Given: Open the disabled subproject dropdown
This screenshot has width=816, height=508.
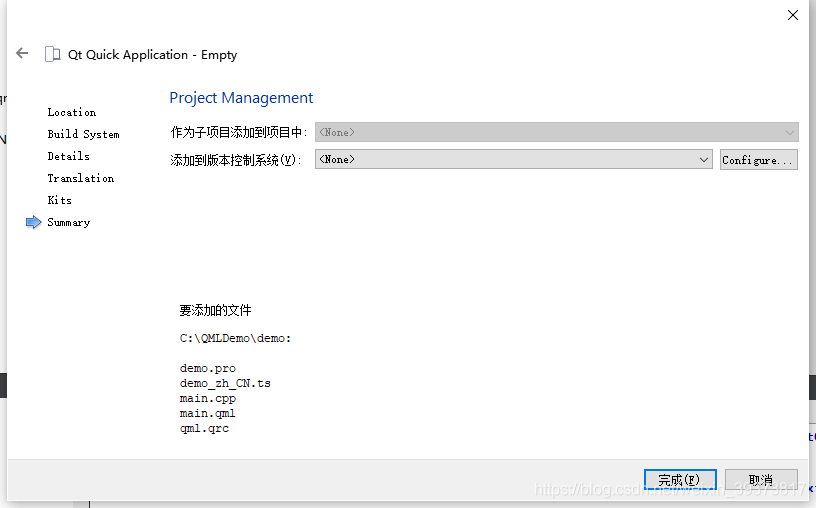Looking at the screenshot, I should [556, 132].
